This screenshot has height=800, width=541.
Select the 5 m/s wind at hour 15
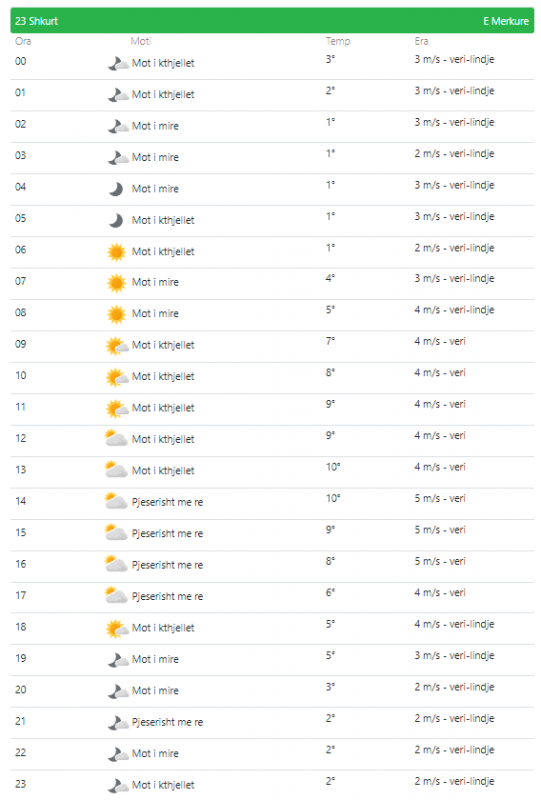point(427,530)
